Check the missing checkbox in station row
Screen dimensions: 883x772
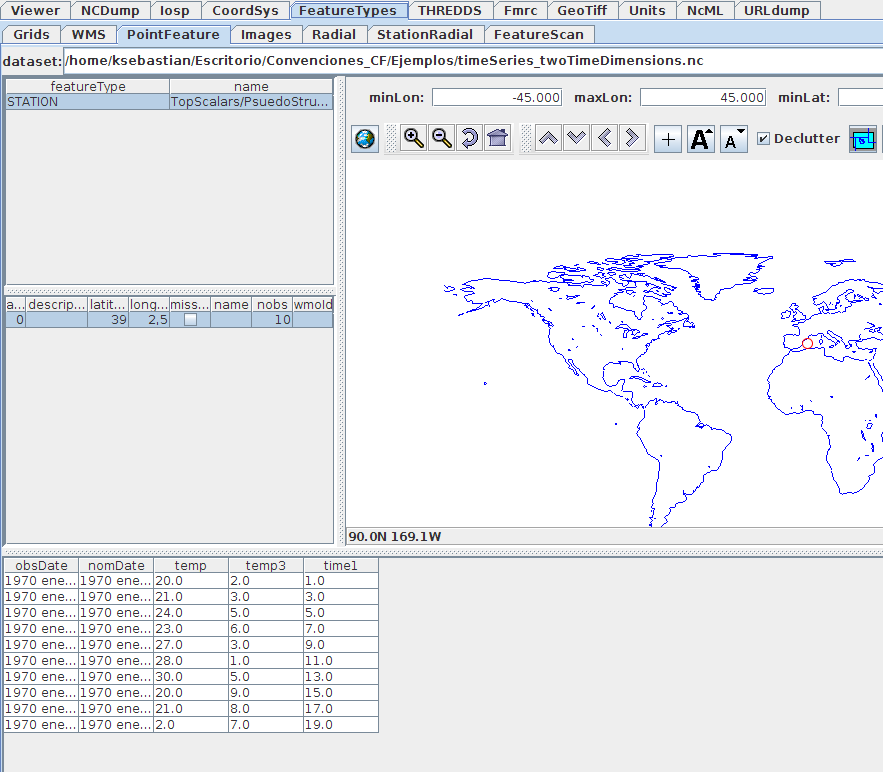pos(190,320)
